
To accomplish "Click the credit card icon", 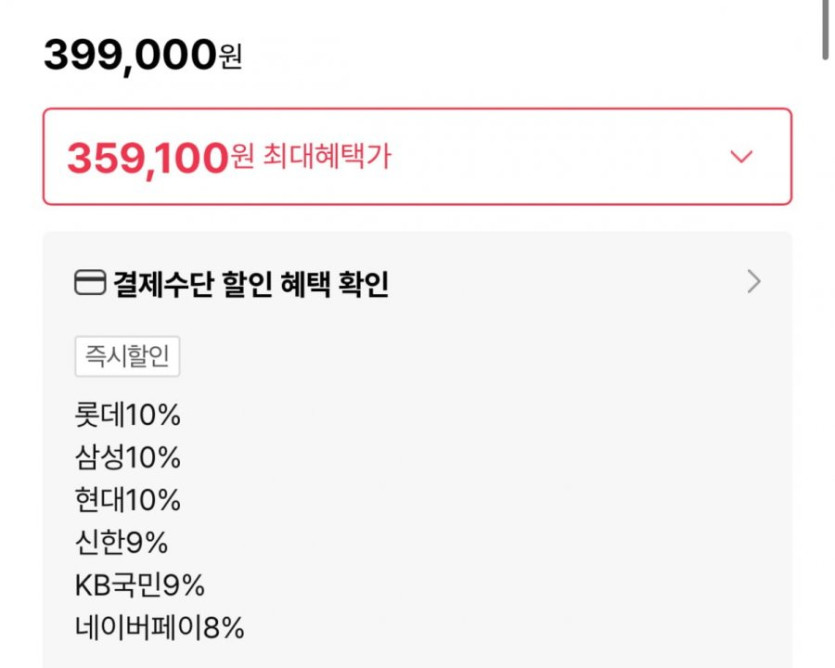I will click(x=90, y=283).
